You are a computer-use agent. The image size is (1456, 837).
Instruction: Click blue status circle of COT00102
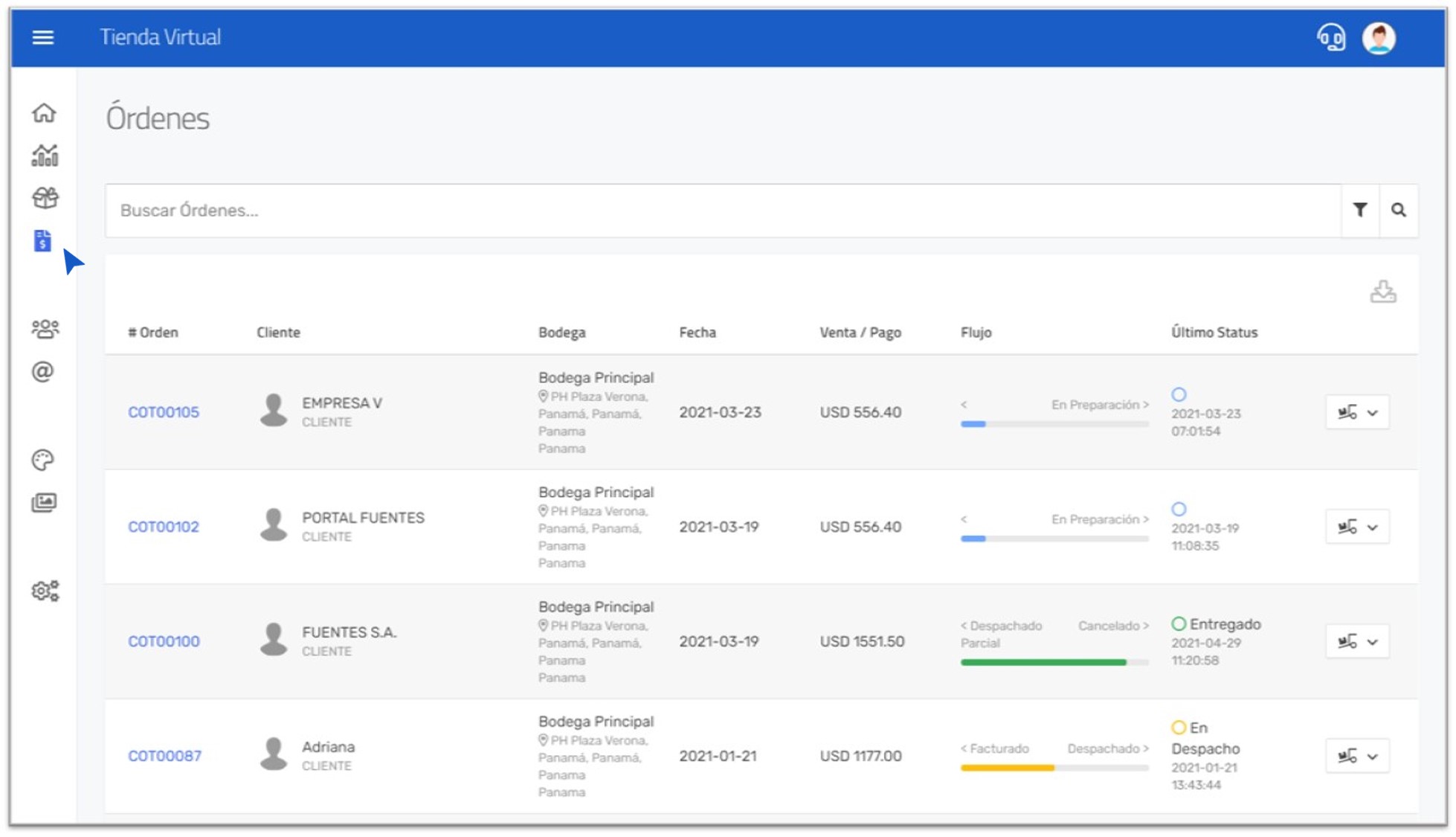pyautogui.click(x=1179, y=509)
